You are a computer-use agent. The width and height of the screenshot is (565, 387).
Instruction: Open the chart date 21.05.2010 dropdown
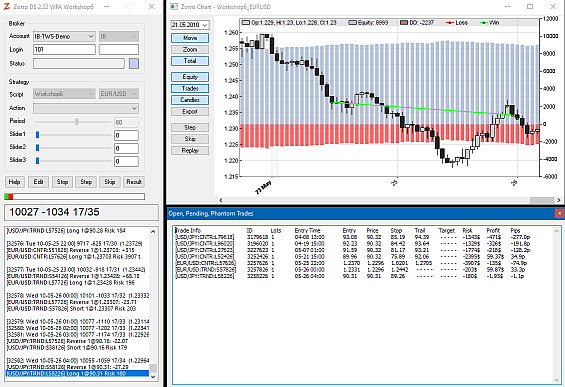click(x=190, y=25)
